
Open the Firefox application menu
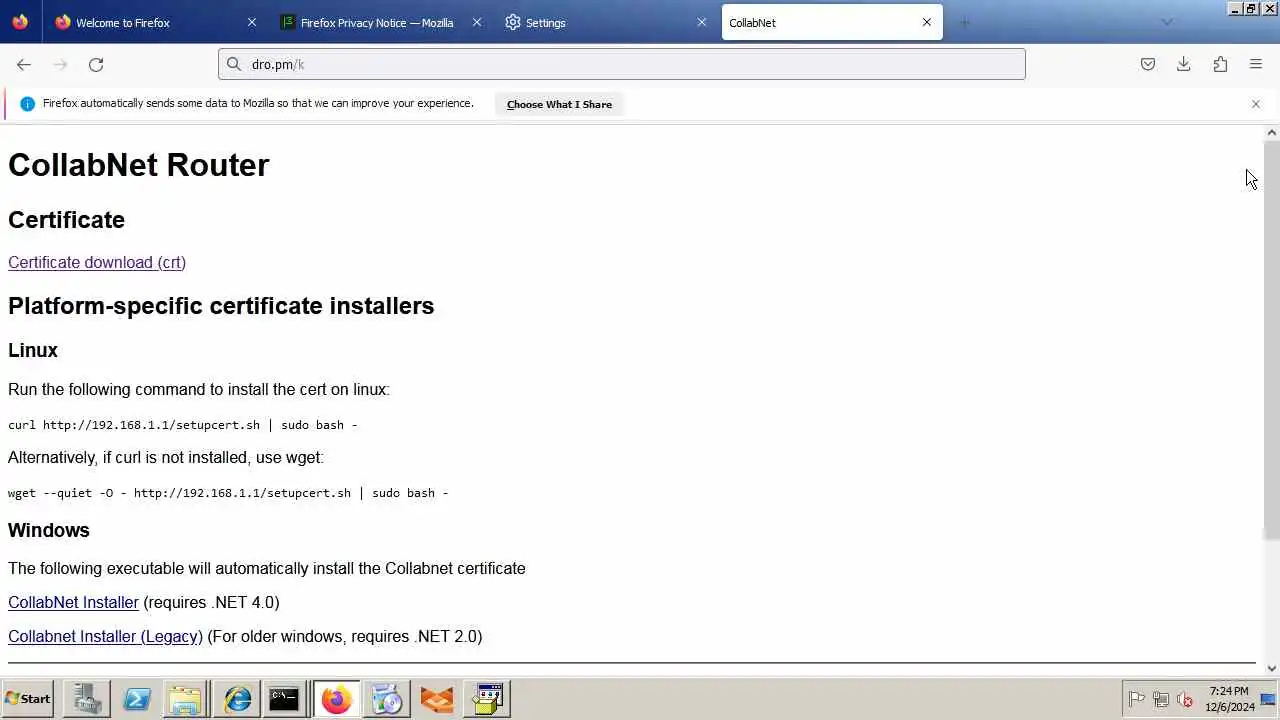1256,64
